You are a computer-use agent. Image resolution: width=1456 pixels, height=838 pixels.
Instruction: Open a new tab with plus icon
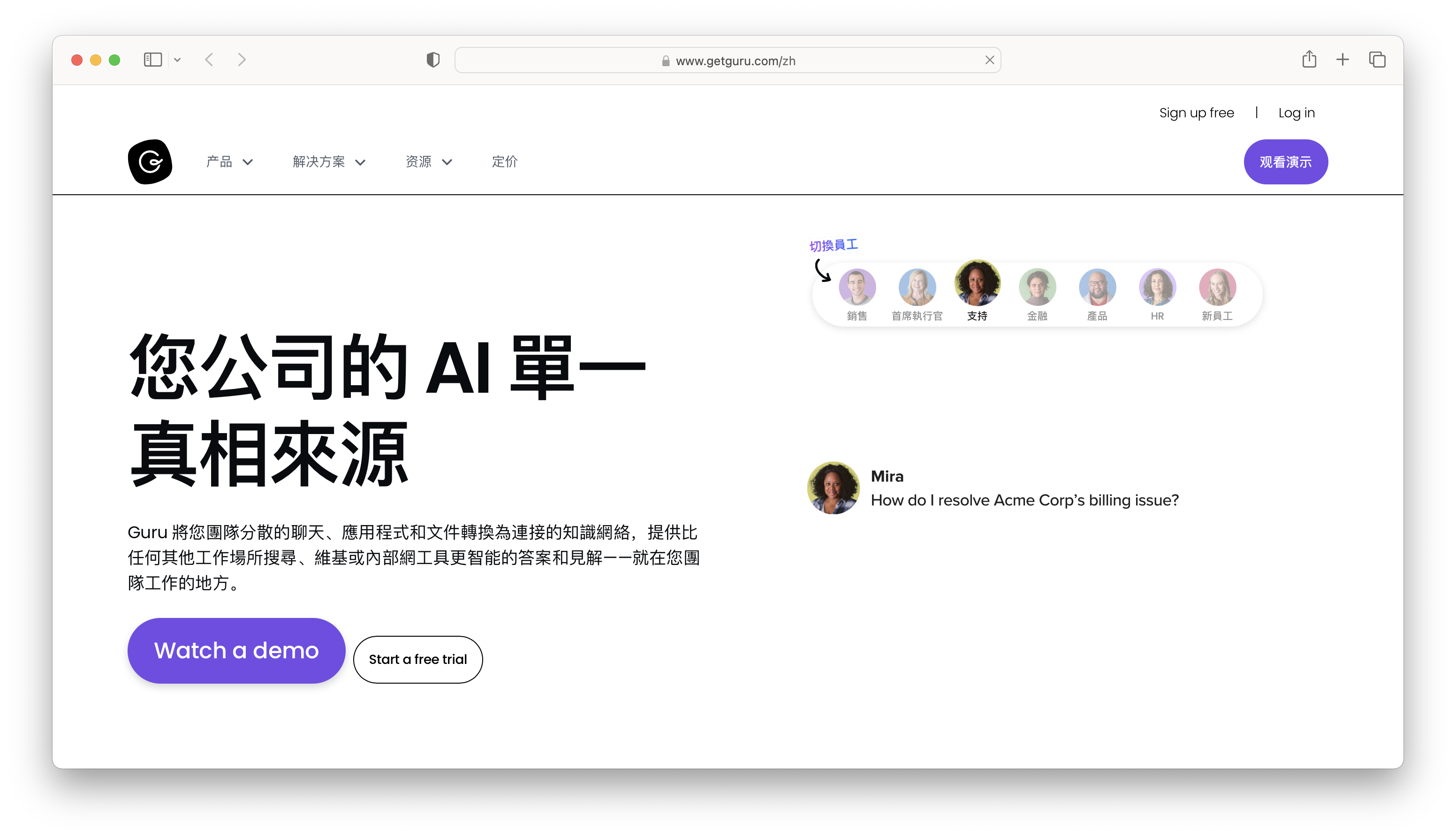[x=1342, y=59]
